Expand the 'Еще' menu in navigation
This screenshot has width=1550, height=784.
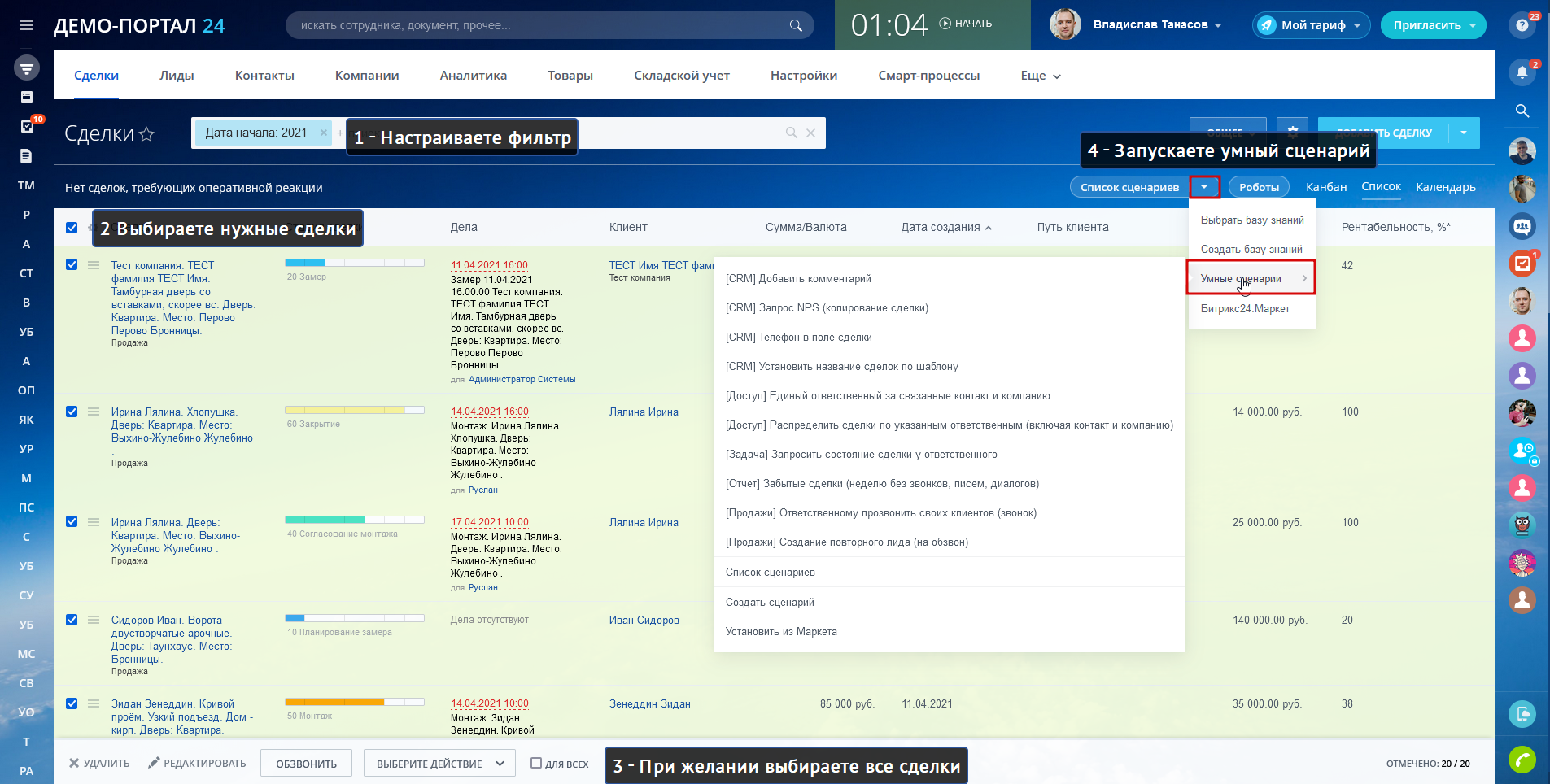point(1041,76)
